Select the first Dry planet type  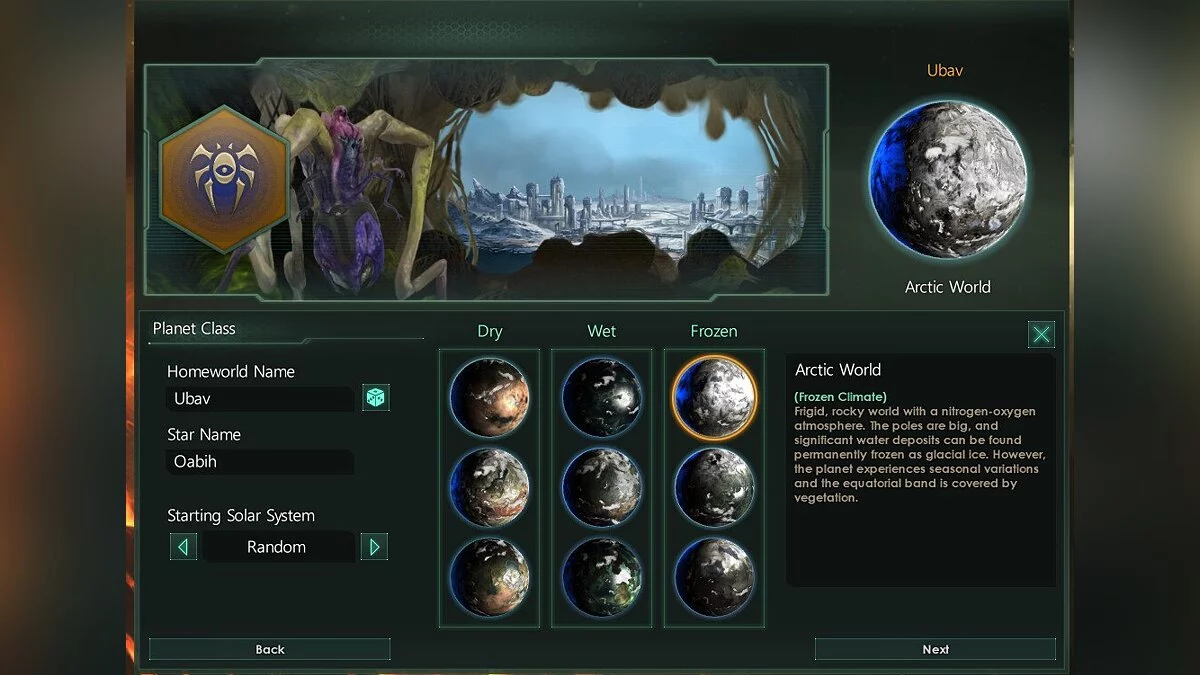tap(490, 397)
